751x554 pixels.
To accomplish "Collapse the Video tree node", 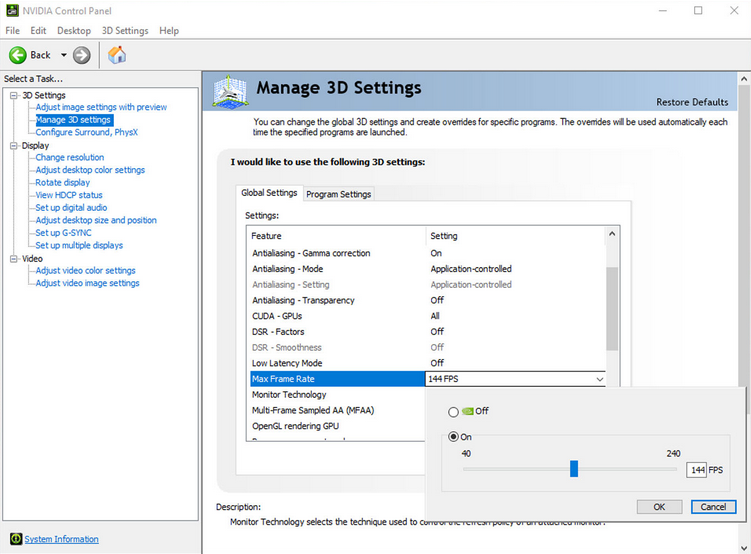I will click(x=14, y=258).
